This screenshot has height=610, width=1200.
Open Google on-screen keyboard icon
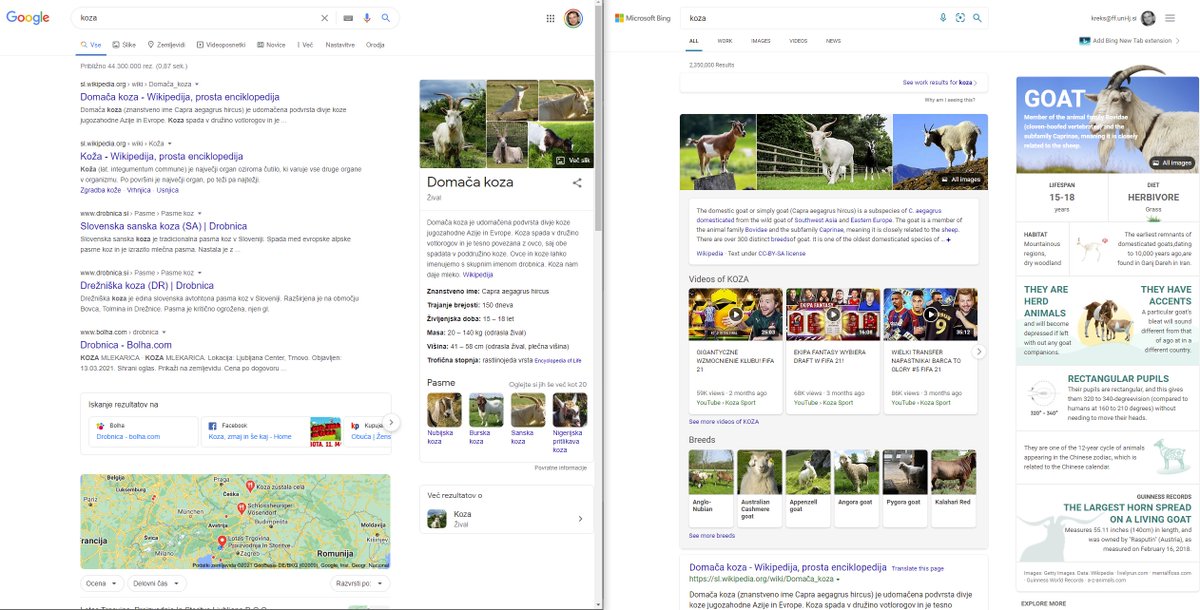(x=348, y=18)
